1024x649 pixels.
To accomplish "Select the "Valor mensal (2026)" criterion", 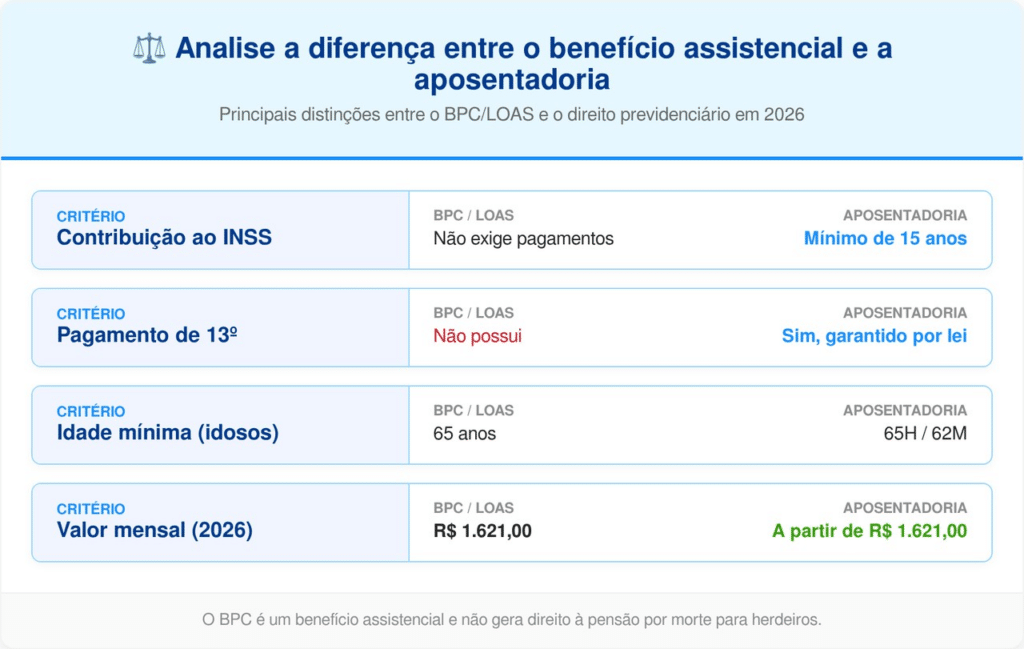I will 154,530.
